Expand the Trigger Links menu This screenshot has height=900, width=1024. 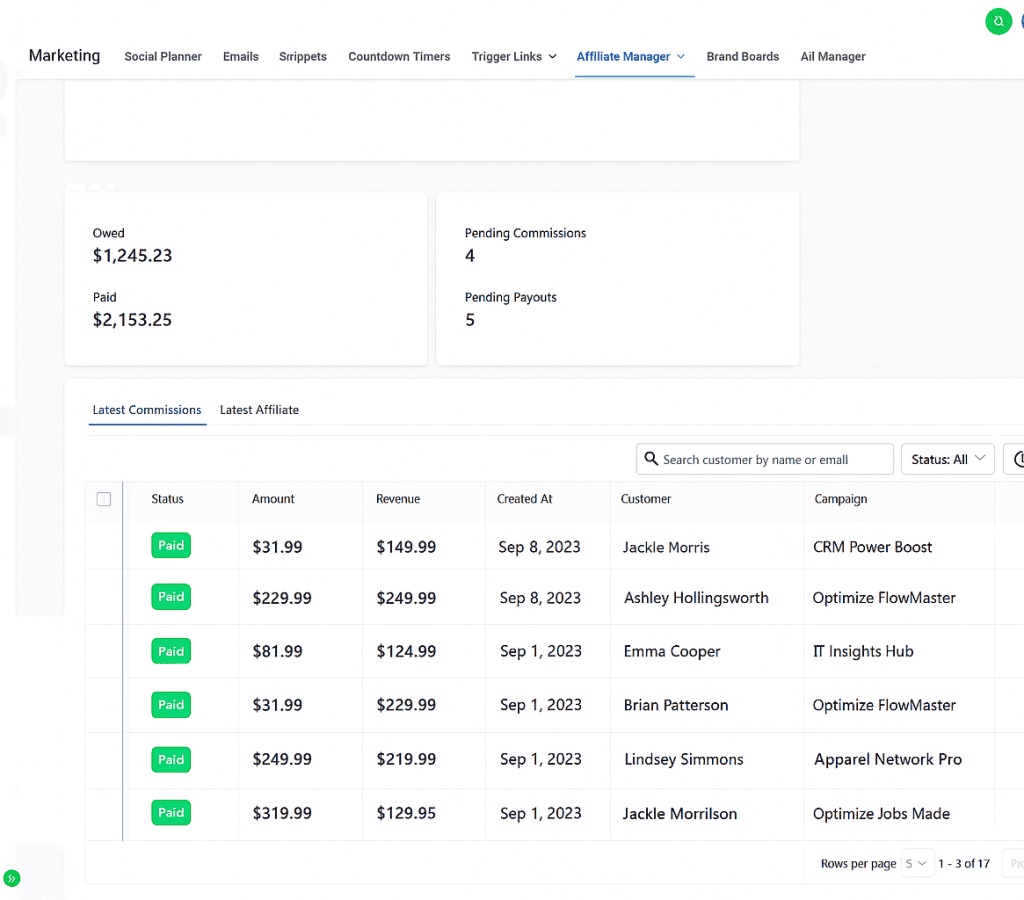(x=514, y=57)
